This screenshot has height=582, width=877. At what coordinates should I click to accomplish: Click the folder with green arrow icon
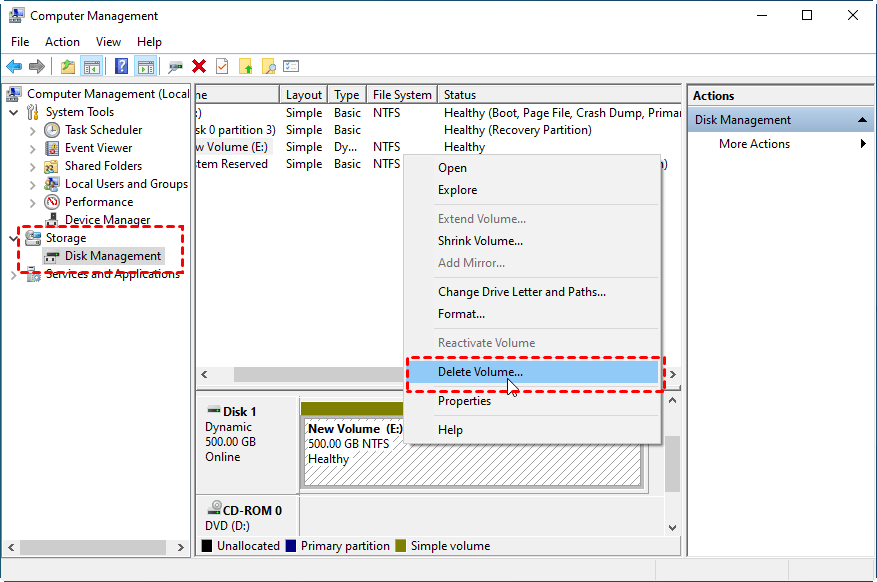(246, 67)
